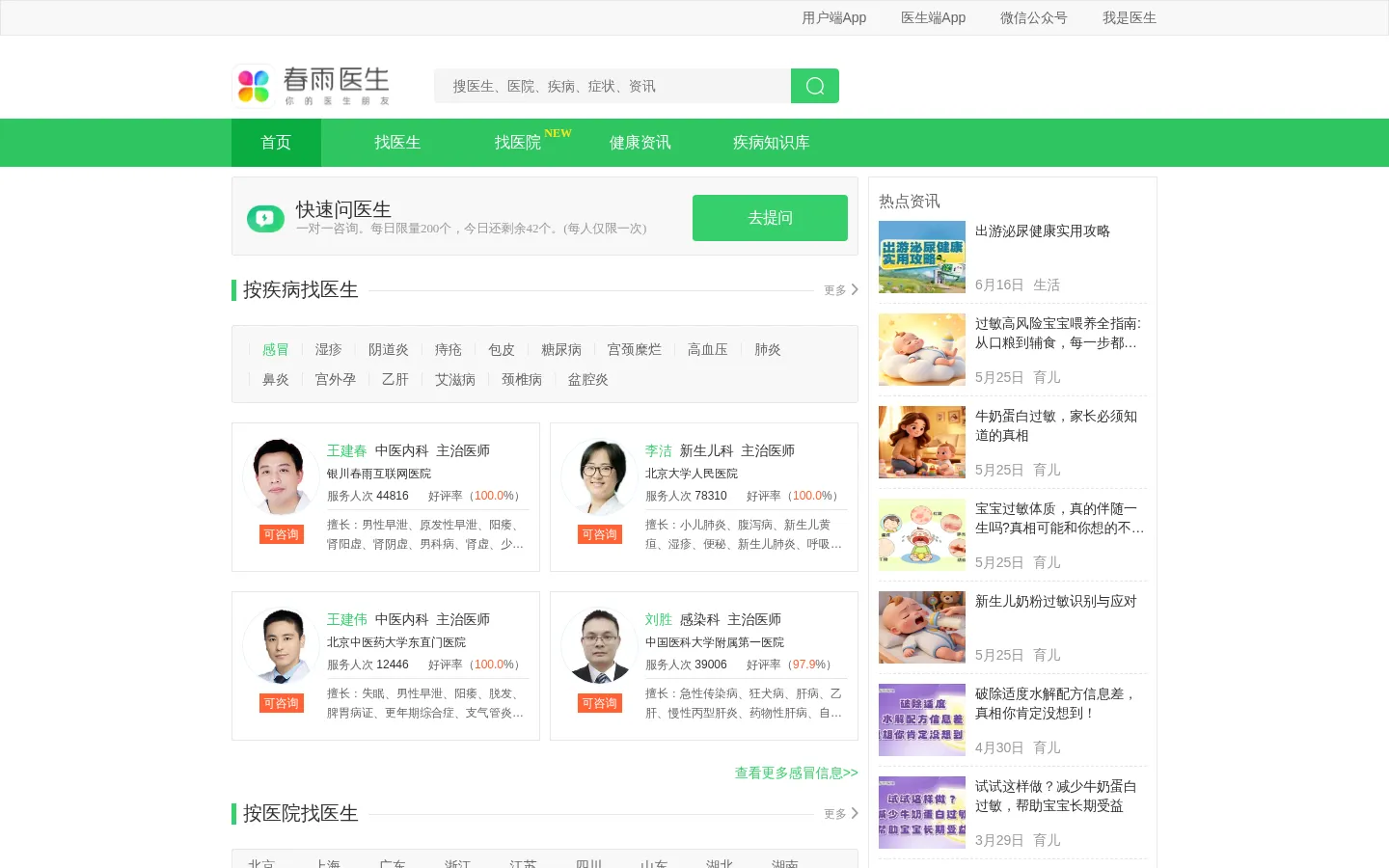
Task: Open thumbnail for 过敏高风险宝宝喂养全指南 article
Action: click(922, 349)
